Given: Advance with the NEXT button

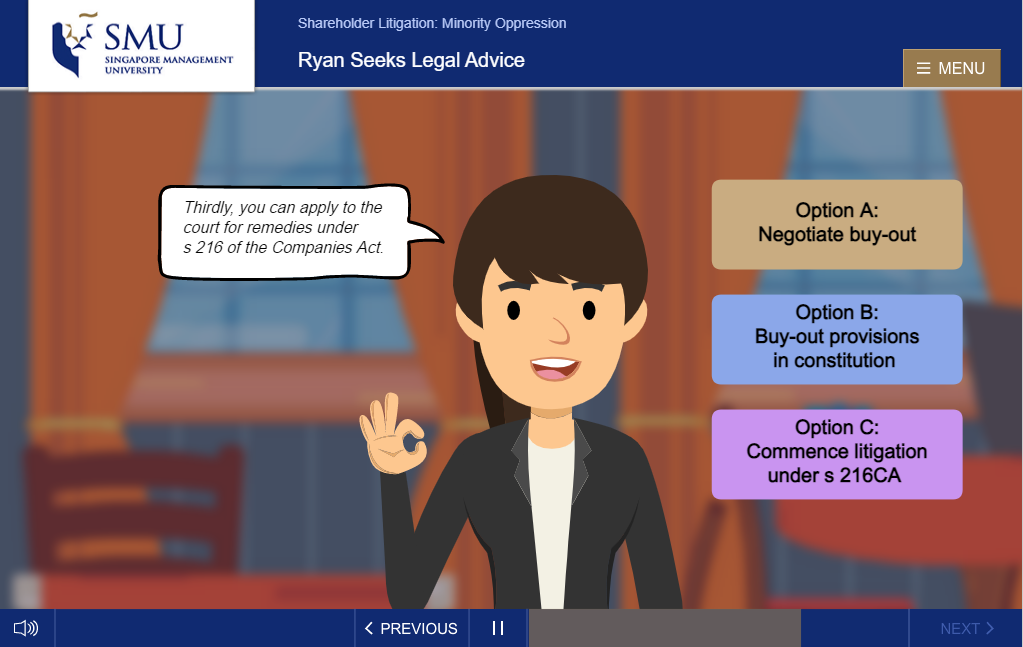Looking at the screenshot, I should pos(966,628).
